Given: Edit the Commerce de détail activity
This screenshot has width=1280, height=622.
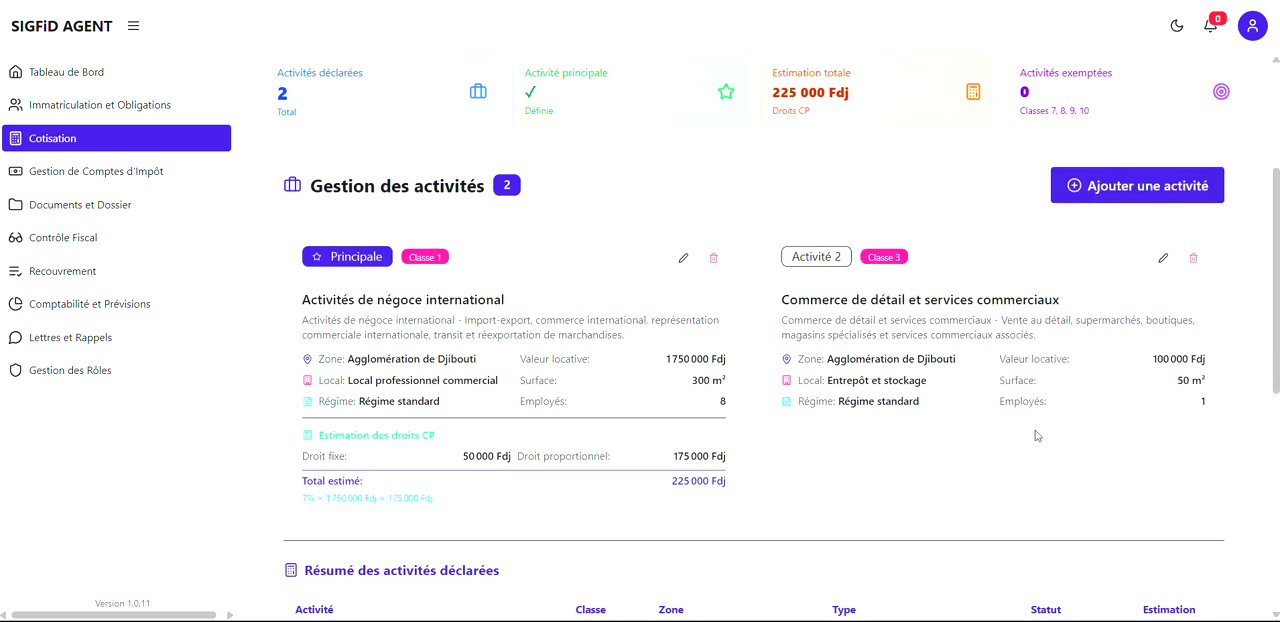Looking at the screenshot, I should [1163, 258].
